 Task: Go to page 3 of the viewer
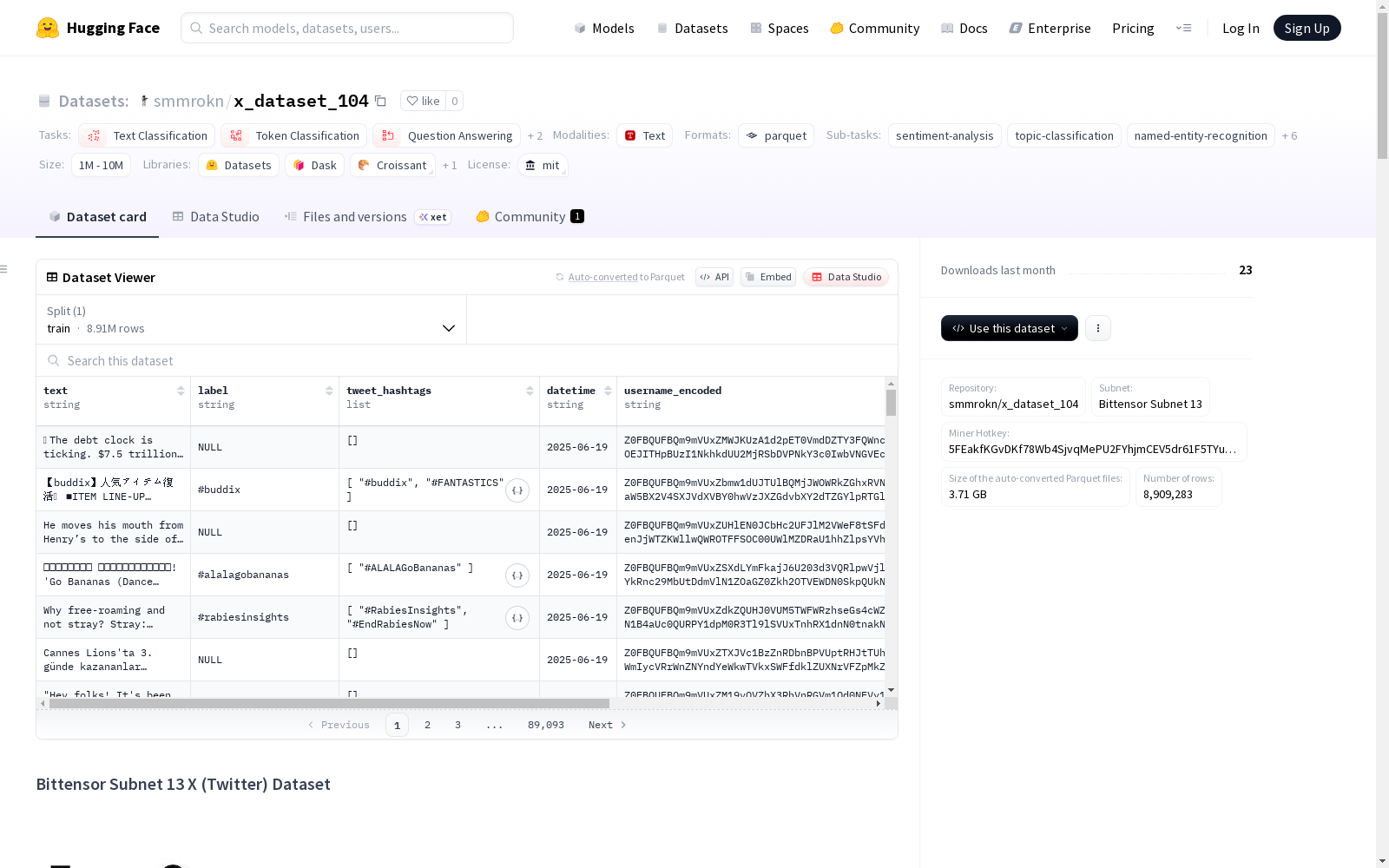[x=458, y=725]
